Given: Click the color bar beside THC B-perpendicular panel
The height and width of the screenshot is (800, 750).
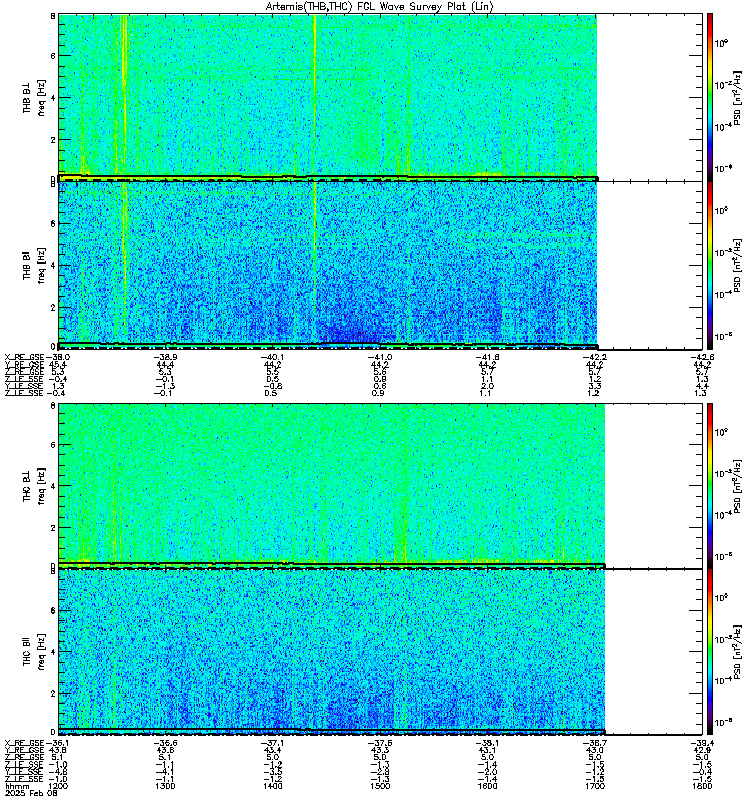Looking at the screenshot, I should pyautogui.click(x=709, y=486).
